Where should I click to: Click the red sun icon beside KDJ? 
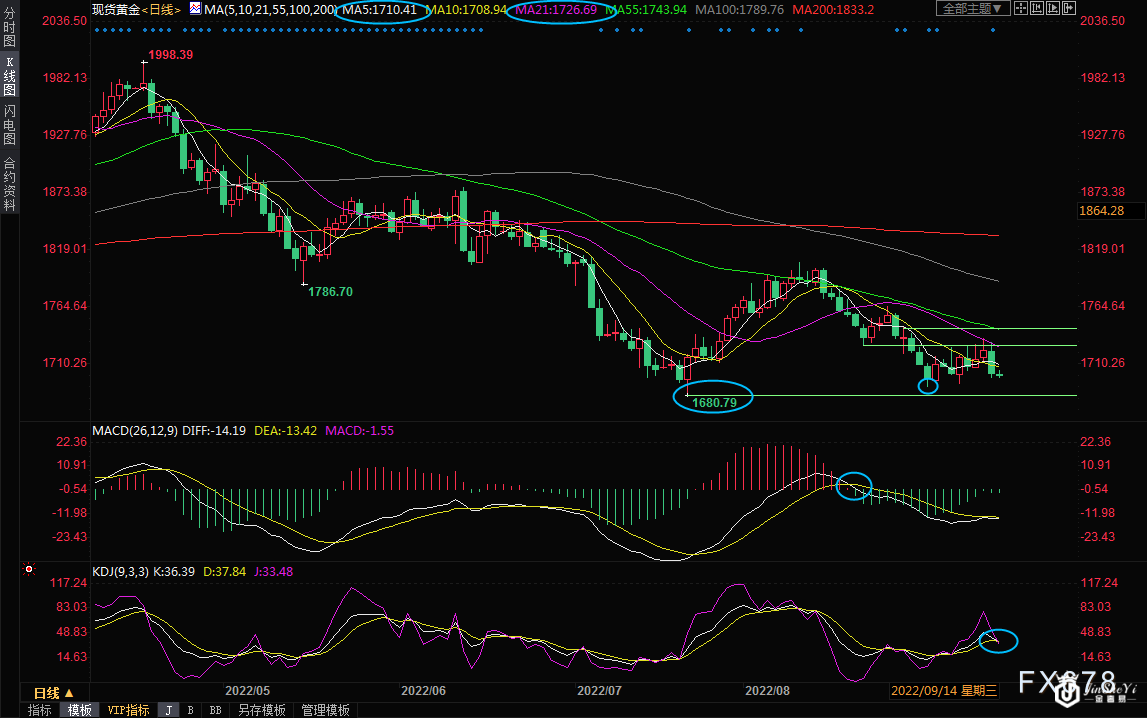point(29,571)
